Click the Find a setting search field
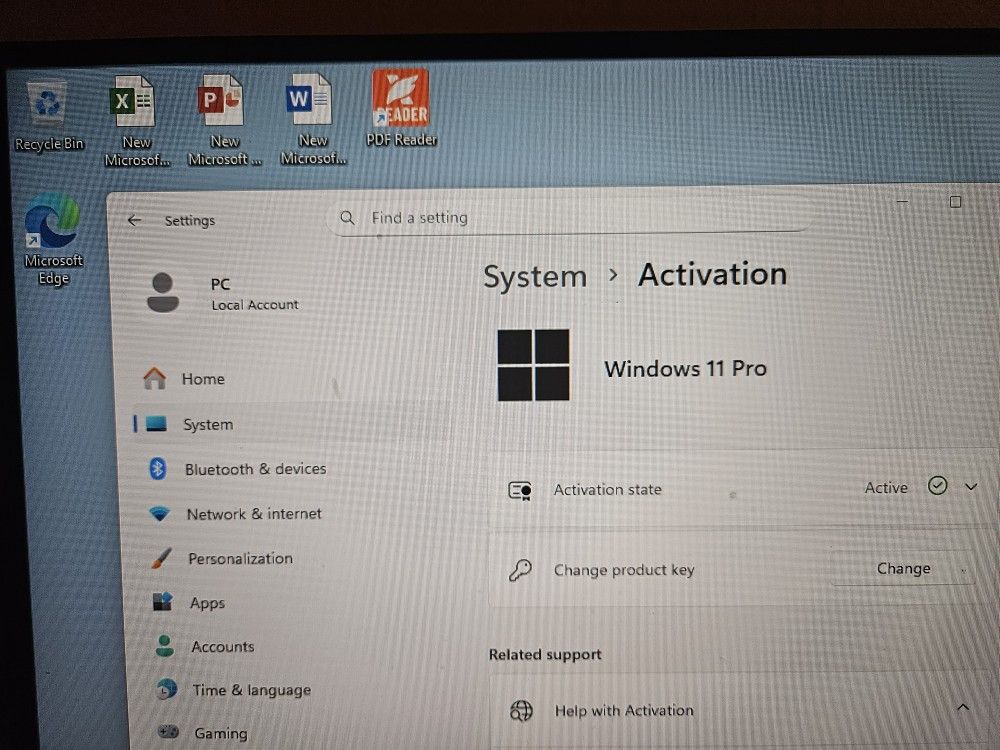 420,217
